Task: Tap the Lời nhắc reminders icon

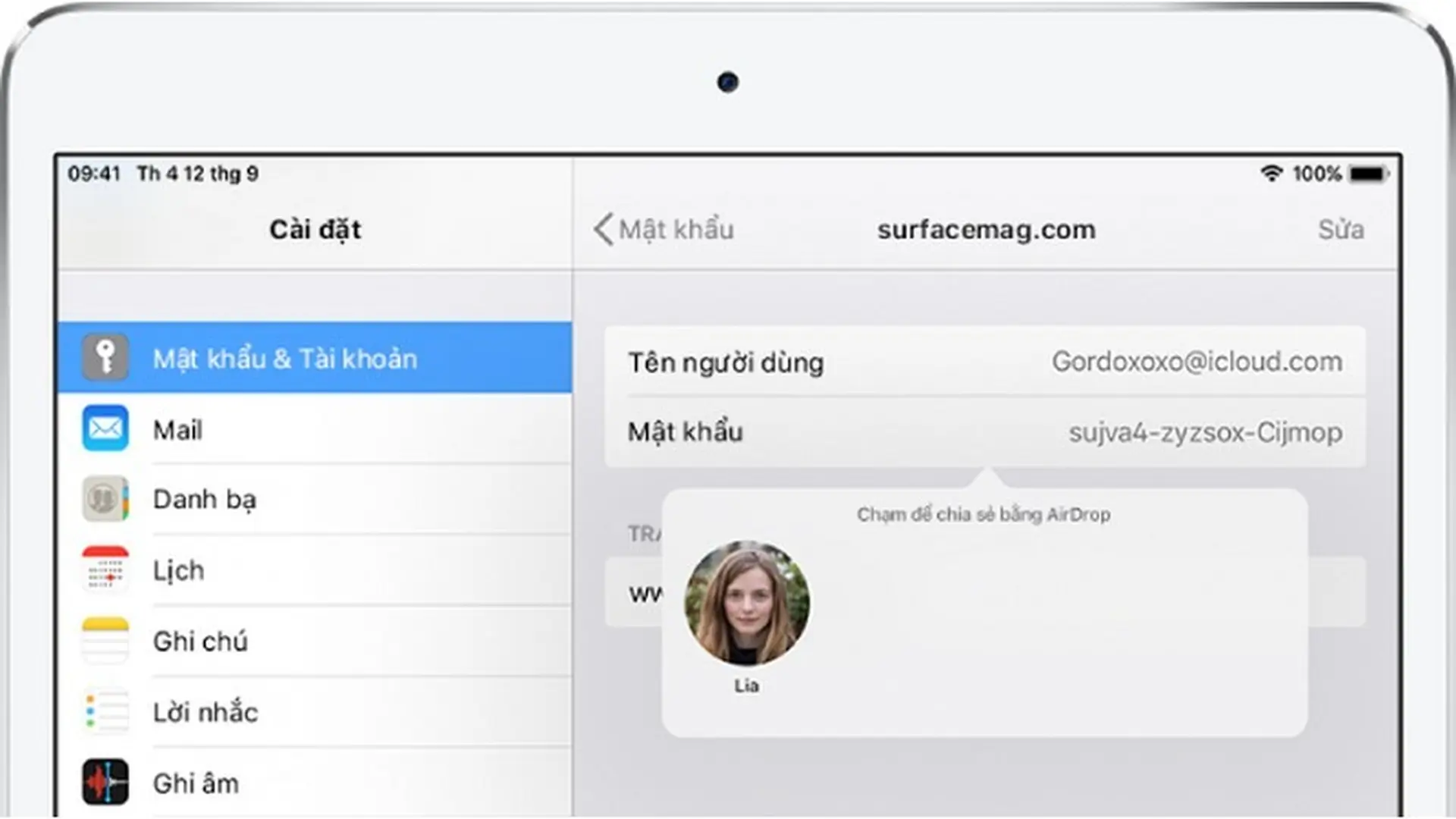Action: pos(105,711)
